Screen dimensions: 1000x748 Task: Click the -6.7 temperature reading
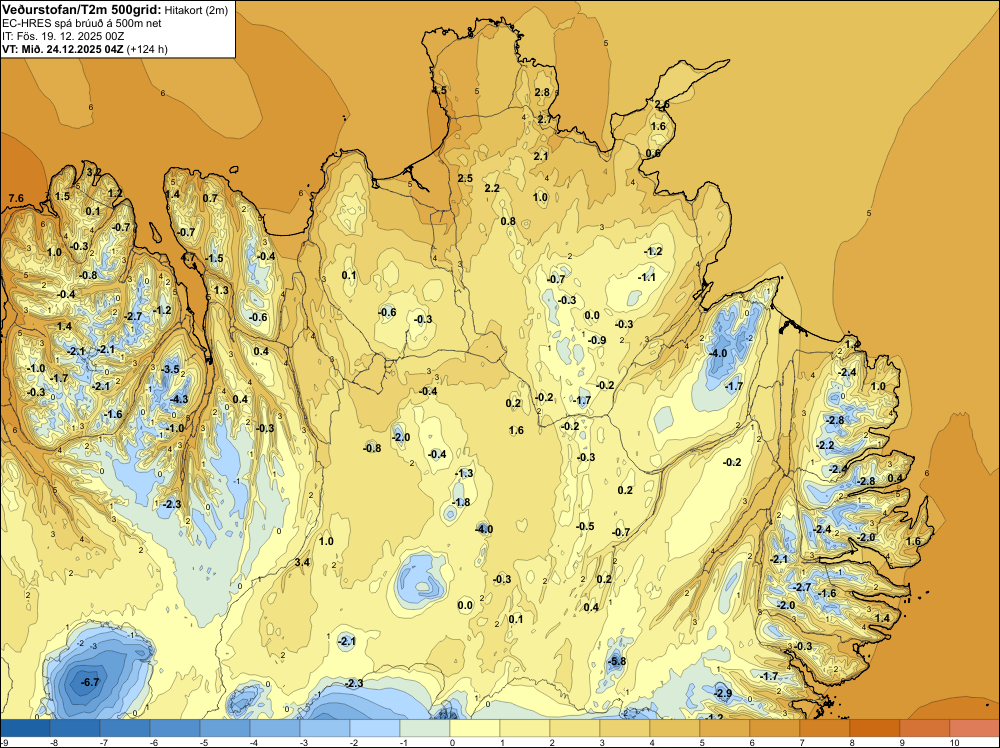click(90, 682)
